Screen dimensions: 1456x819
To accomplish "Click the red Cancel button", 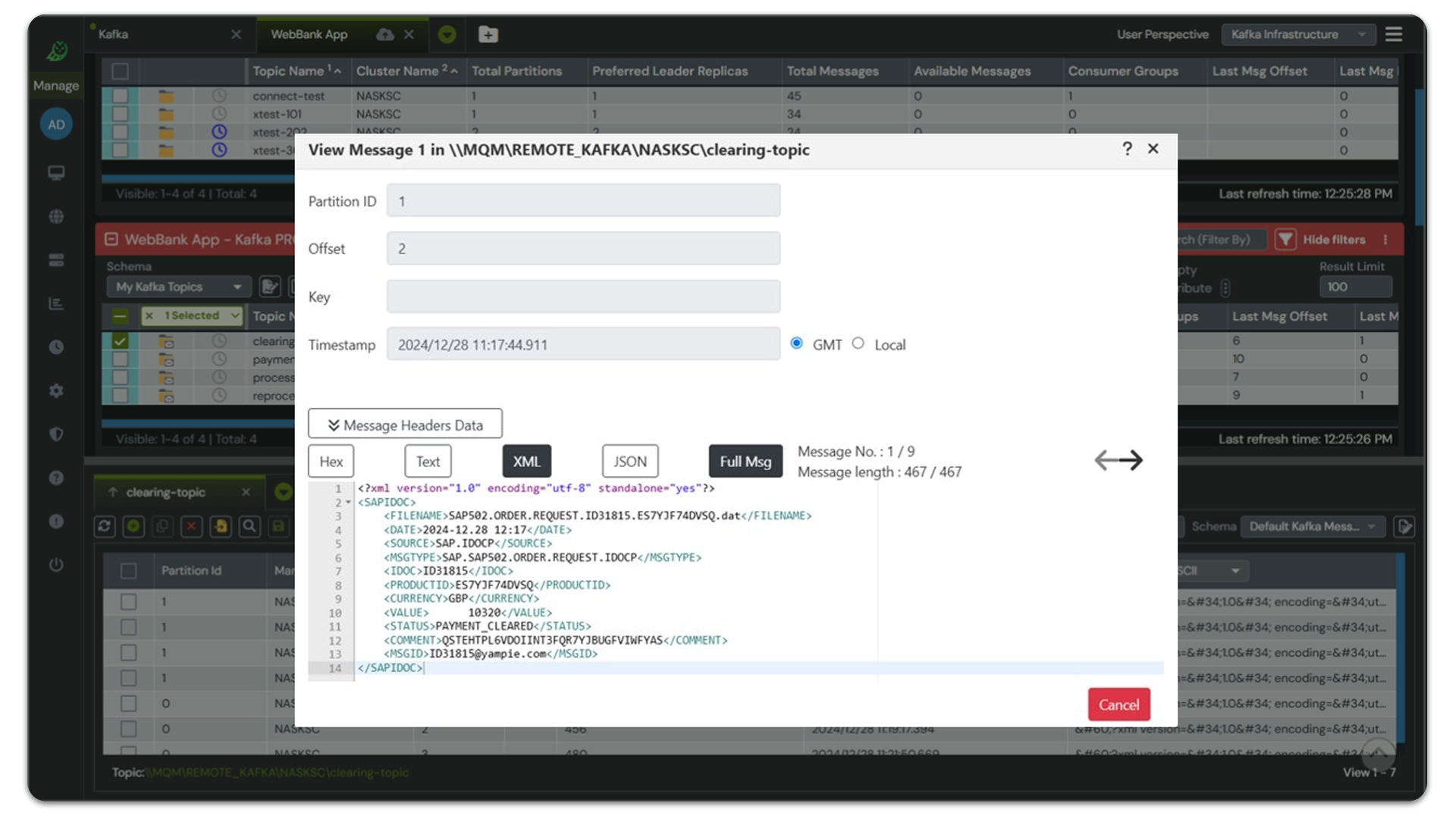I will (1119, 704).
